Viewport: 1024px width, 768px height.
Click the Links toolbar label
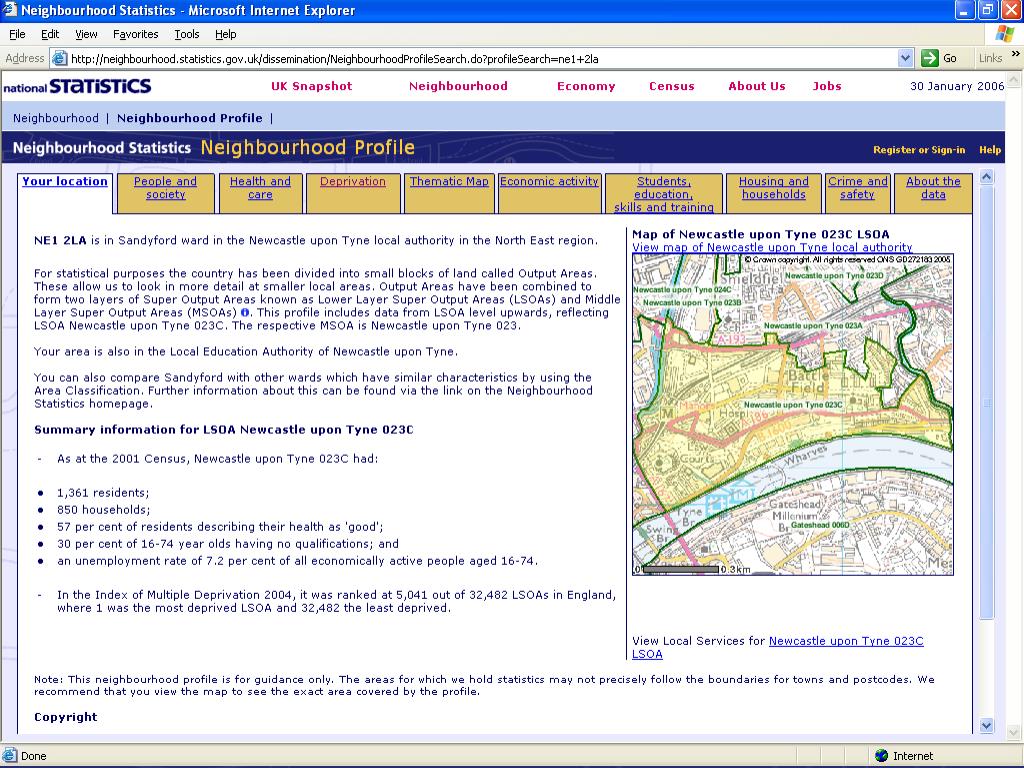[x=990, y=58]
